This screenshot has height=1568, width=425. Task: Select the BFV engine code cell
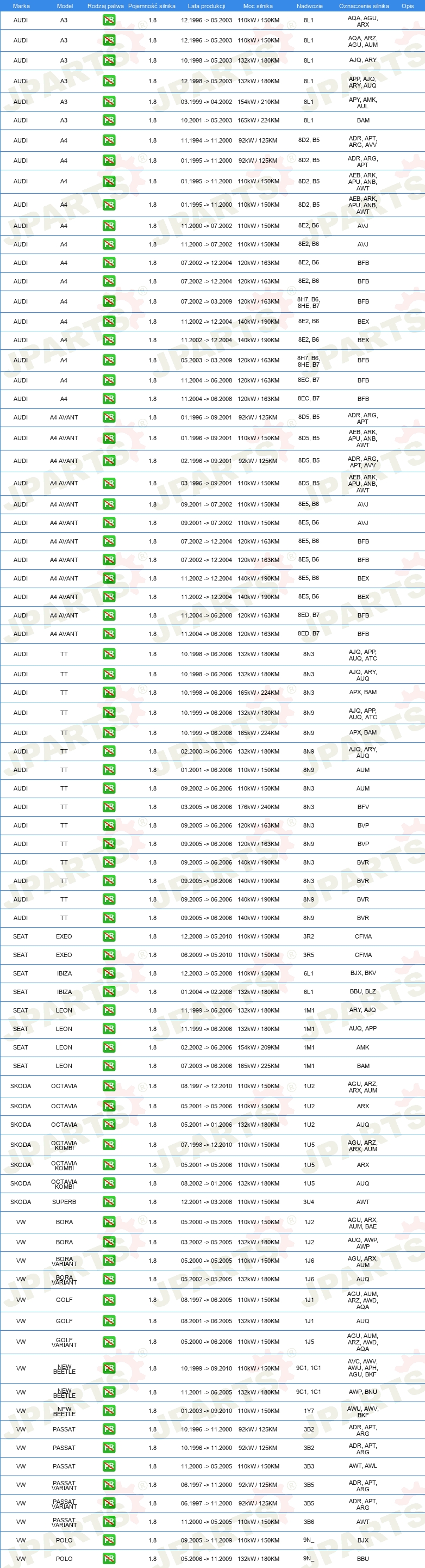pos(363,806)
